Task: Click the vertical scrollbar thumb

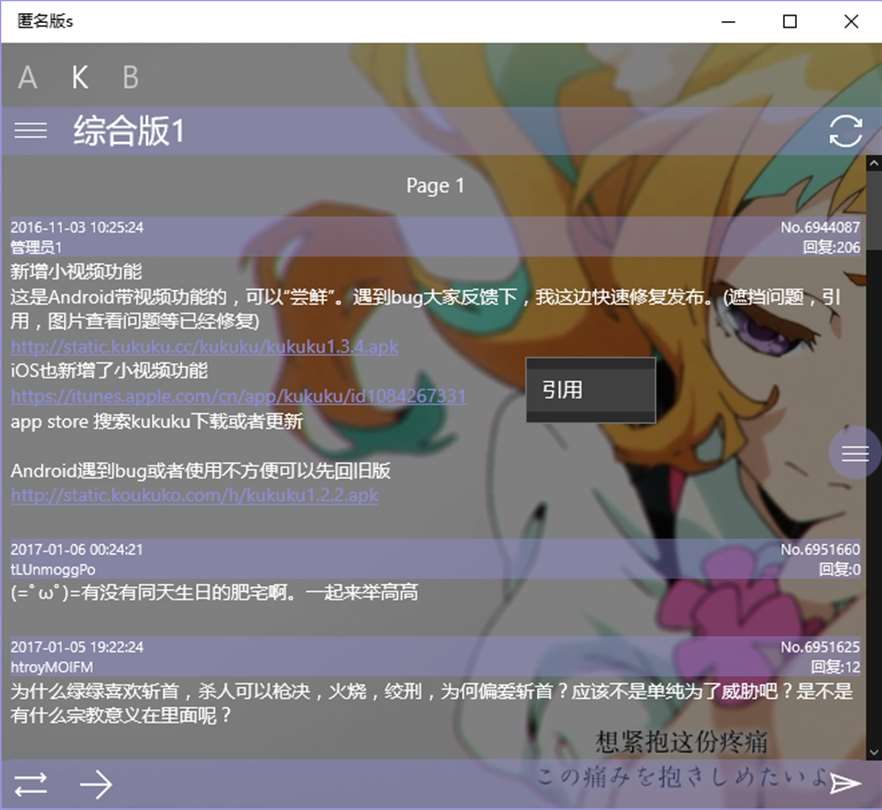Action: pos(874,211)
